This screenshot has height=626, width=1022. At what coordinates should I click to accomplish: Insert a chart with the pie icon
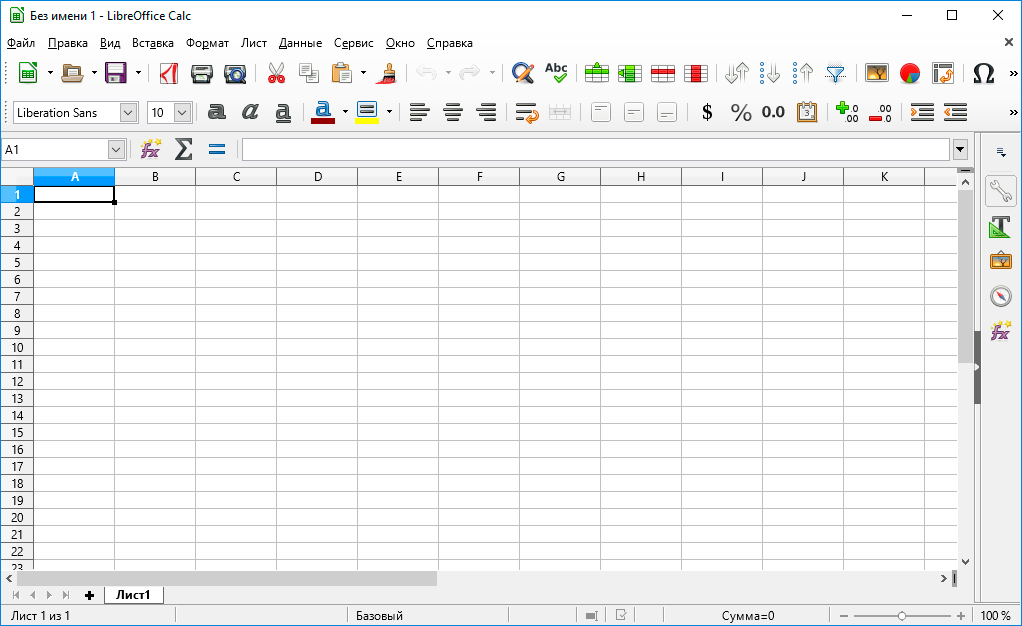pyautogui.click(x=910, y=73)
